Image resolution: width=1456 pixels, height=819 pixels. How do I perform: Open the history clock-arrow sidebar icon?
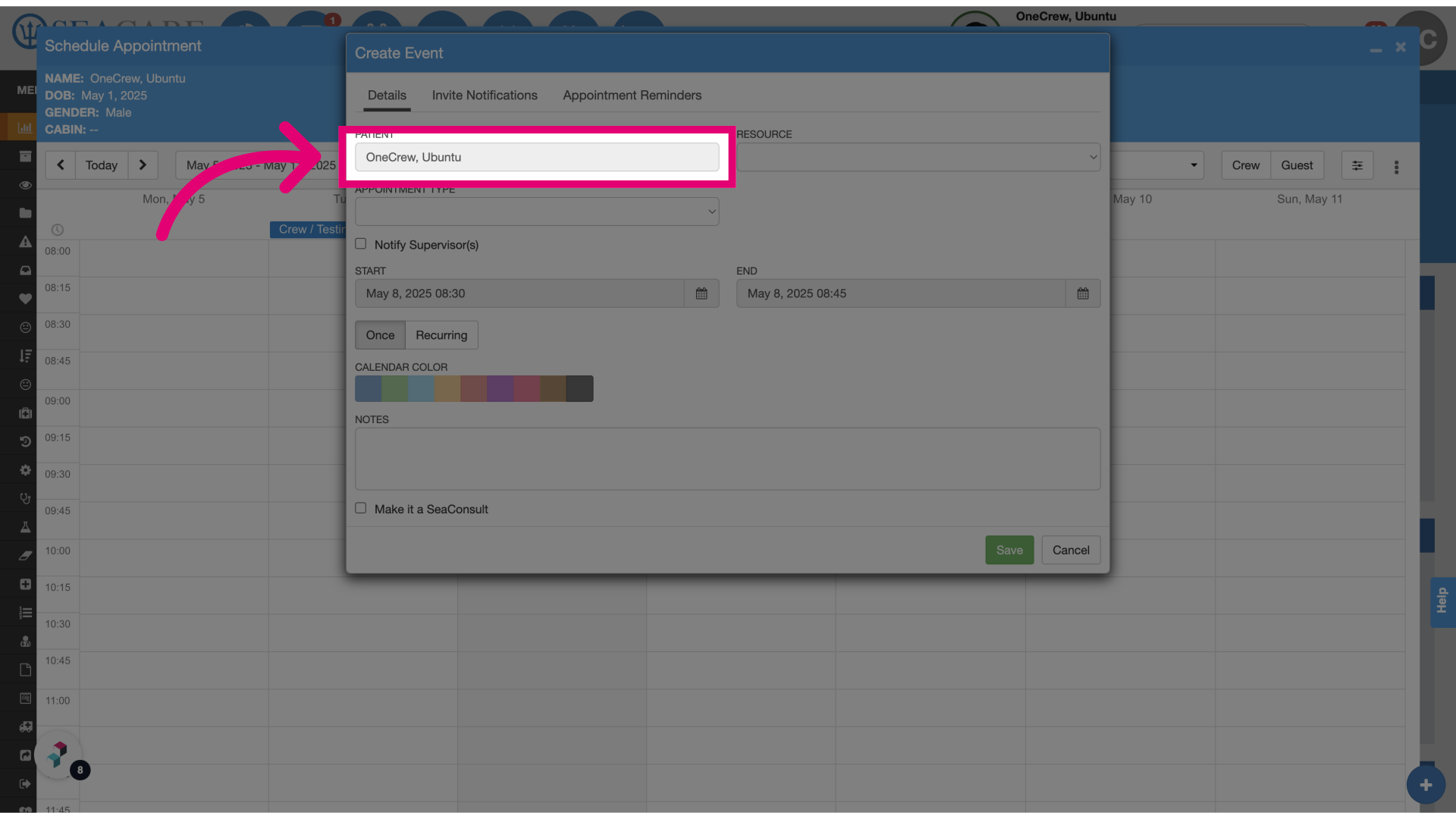pos(25,441)
